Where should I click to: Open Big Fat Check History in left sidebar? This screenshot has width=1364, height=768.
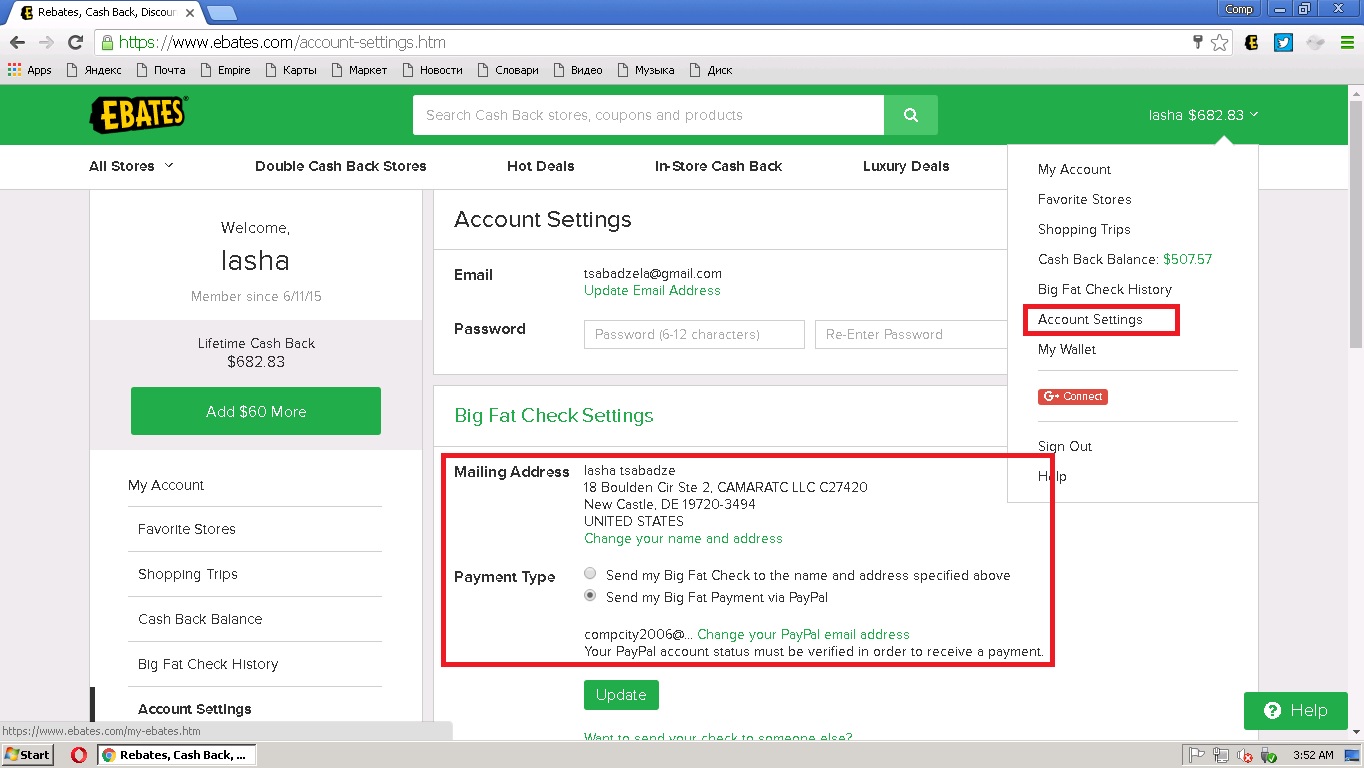click(x=208, y=665)
